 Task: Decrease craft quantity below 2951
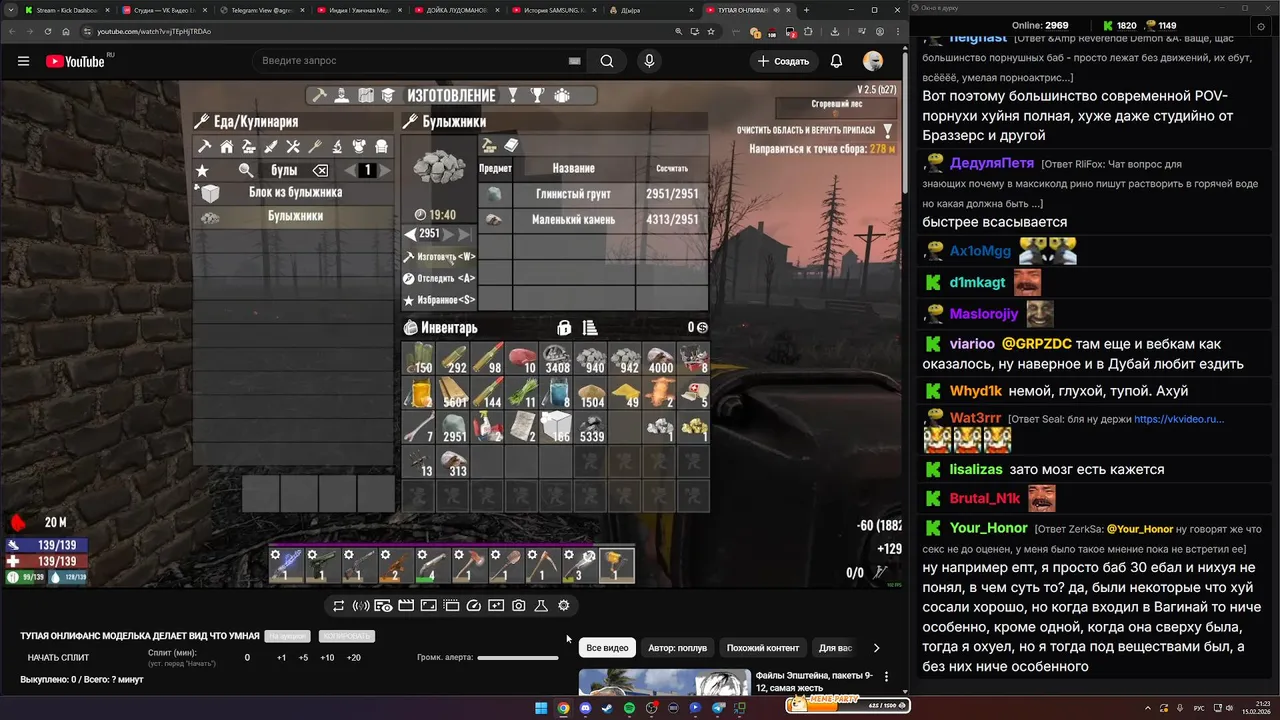(x=411, y=234)
